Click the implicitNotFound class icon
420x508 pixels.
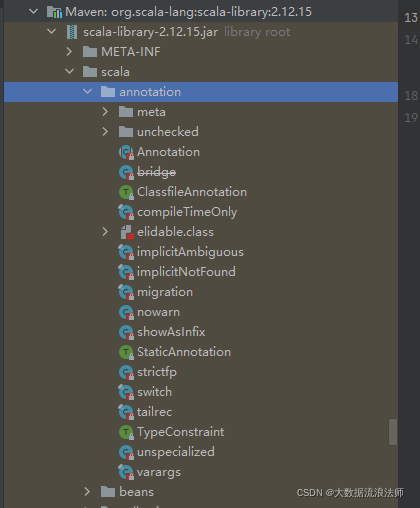(x=126, y=272)
